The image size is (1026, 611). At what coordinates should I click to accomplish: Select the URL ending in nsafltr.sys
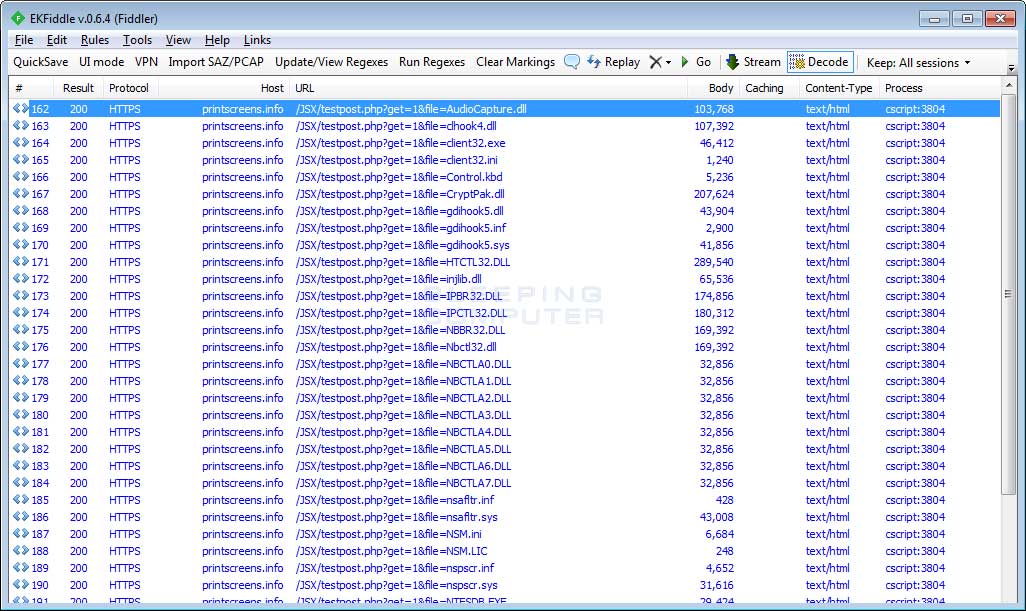(397, 517)
